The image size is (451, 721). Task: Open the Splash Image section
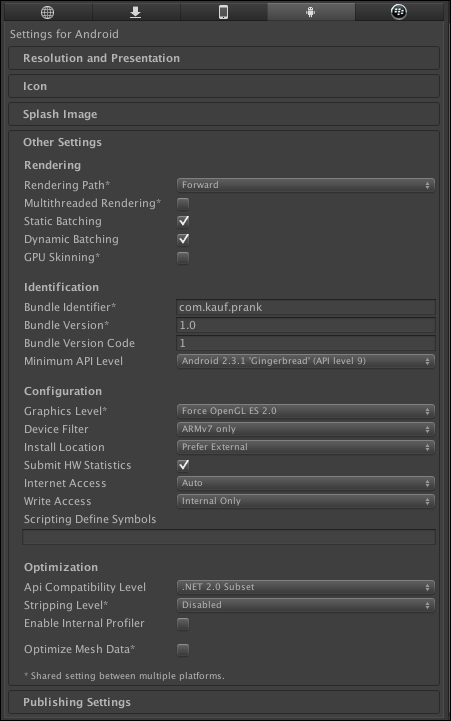tap(224, 114)
